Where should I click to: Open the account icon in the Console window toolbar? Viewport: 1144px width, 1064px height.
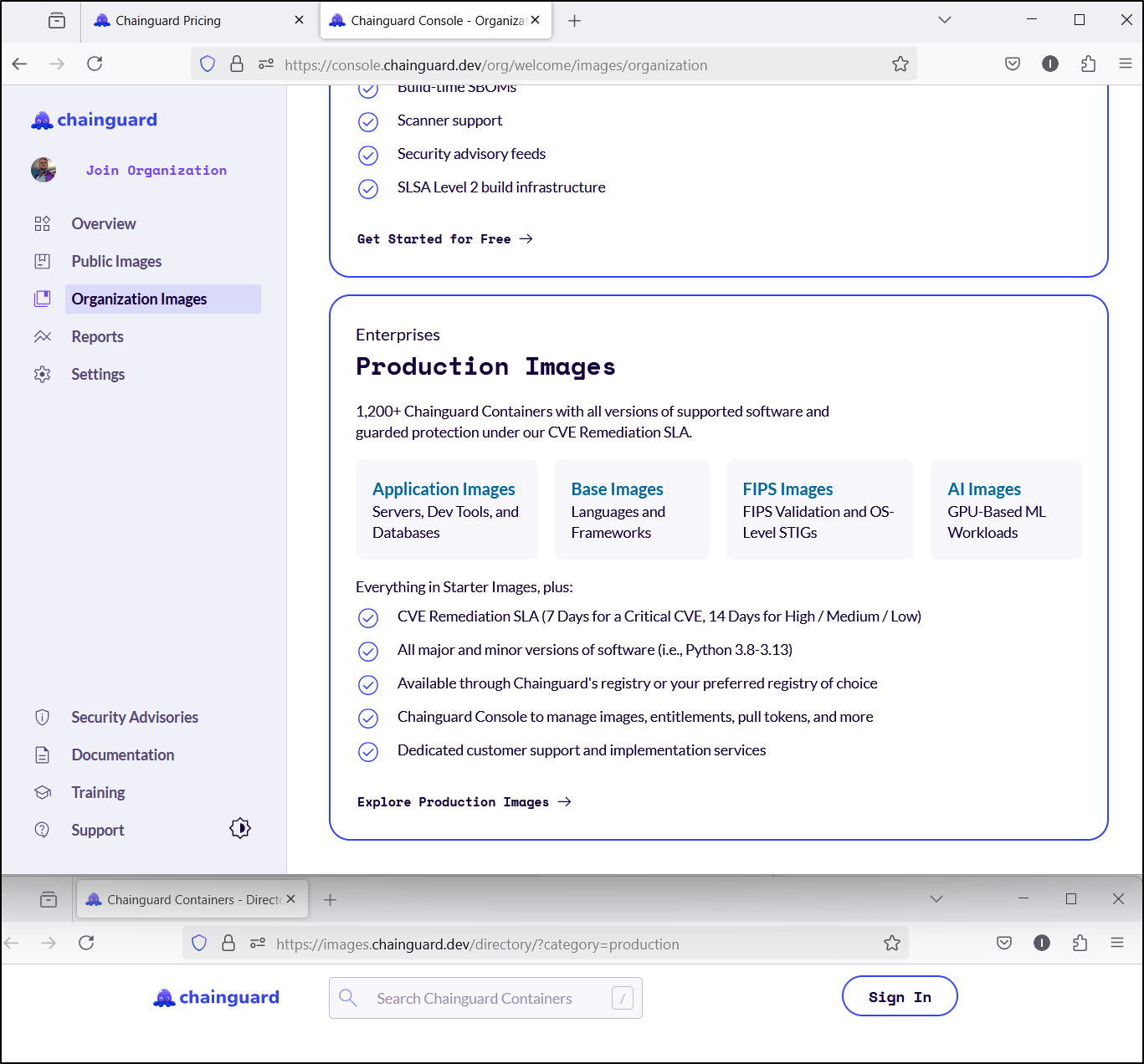point(1050,64)
